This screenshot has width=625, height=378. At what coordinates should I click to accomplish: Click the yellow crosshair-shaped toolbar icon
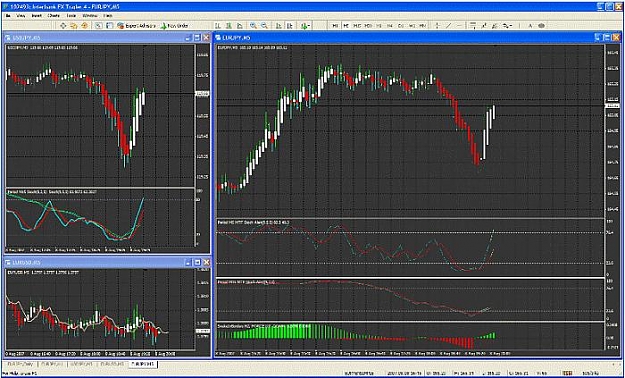[63, 26]
